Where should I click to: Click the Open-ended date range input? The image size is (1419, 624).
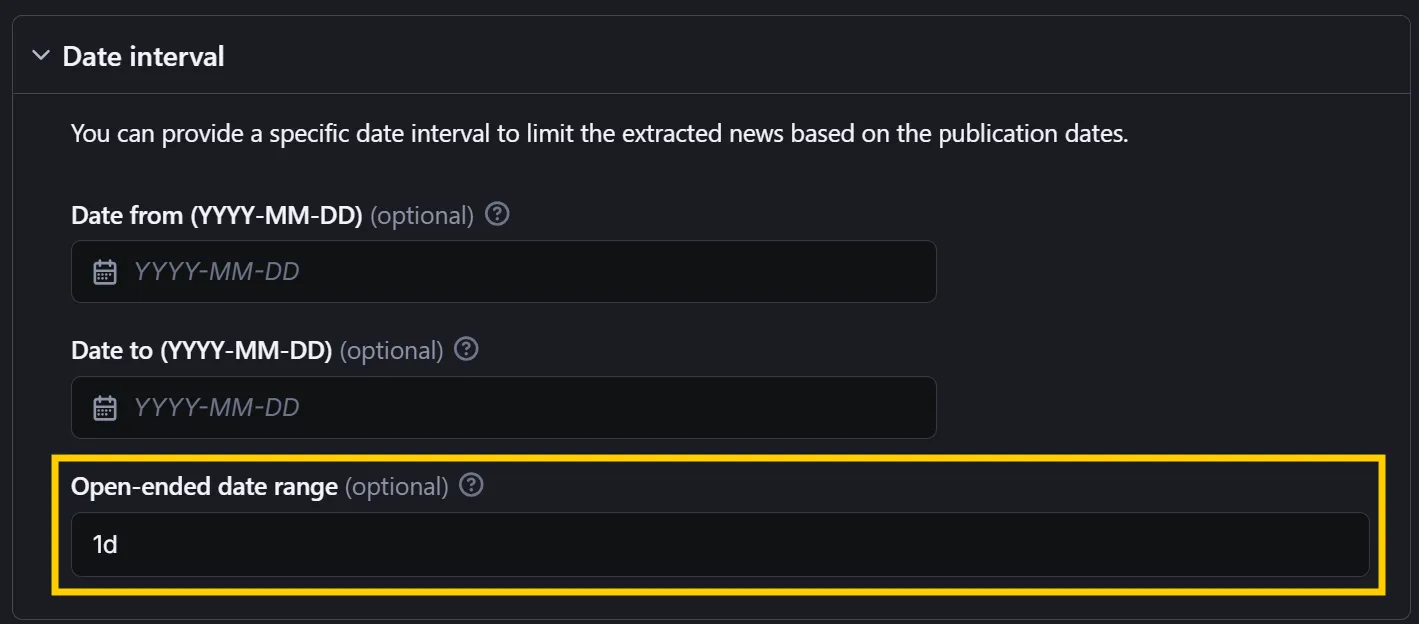click(x=720, y=545)
